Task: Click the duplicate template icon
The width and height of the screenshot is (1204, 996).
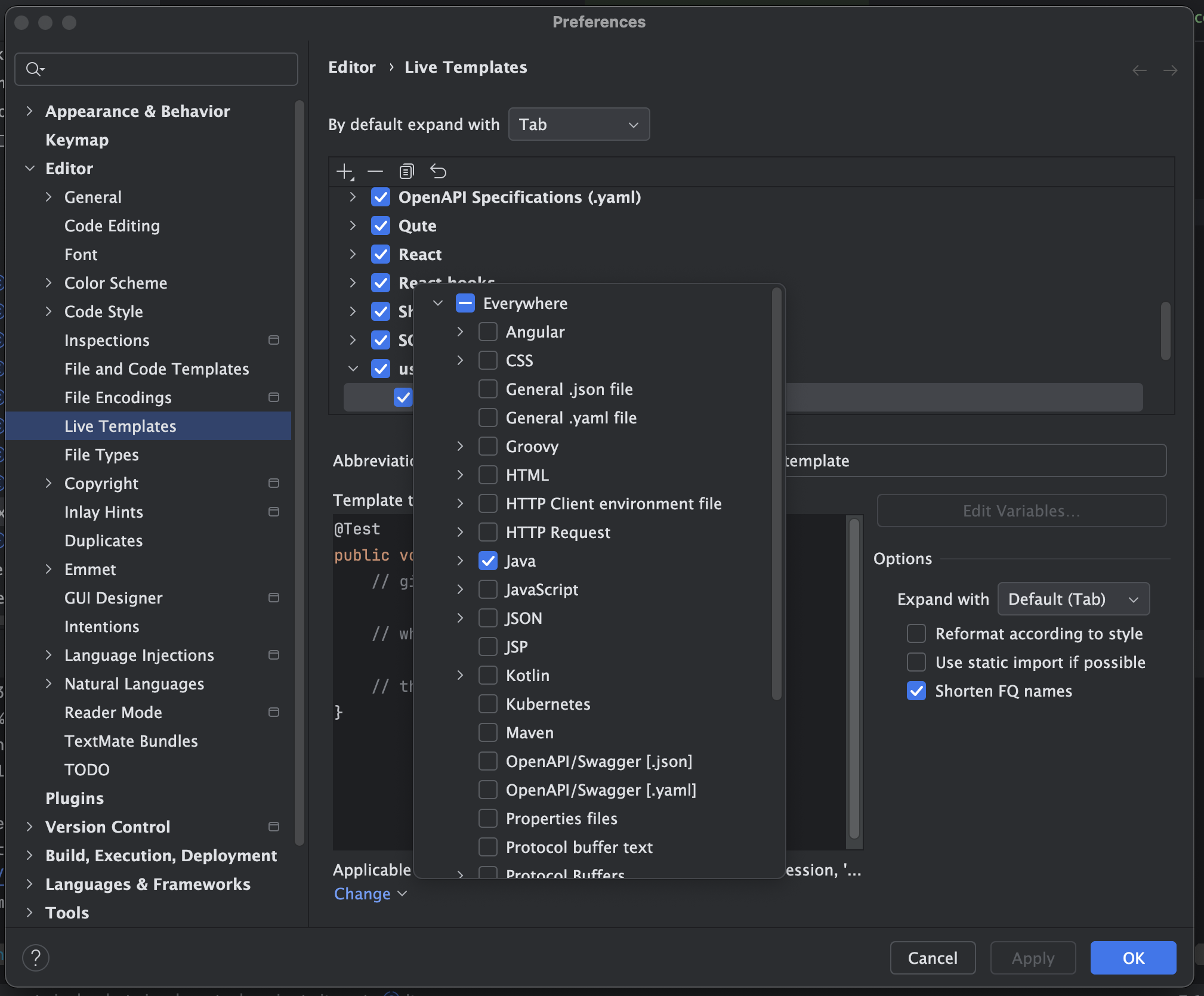Action: click(406, 172)
